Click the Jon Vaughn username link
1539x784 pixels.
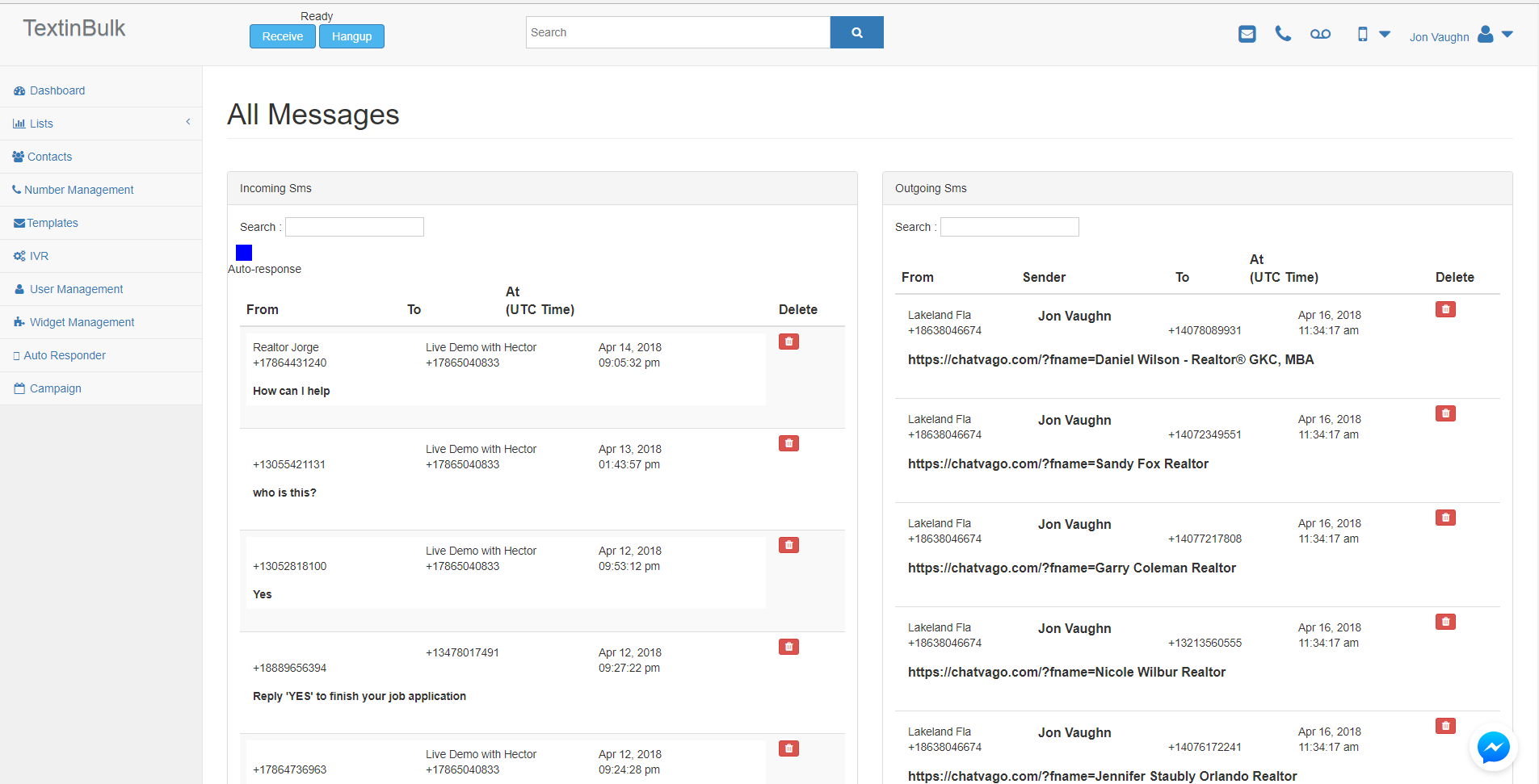point(1439,37)
